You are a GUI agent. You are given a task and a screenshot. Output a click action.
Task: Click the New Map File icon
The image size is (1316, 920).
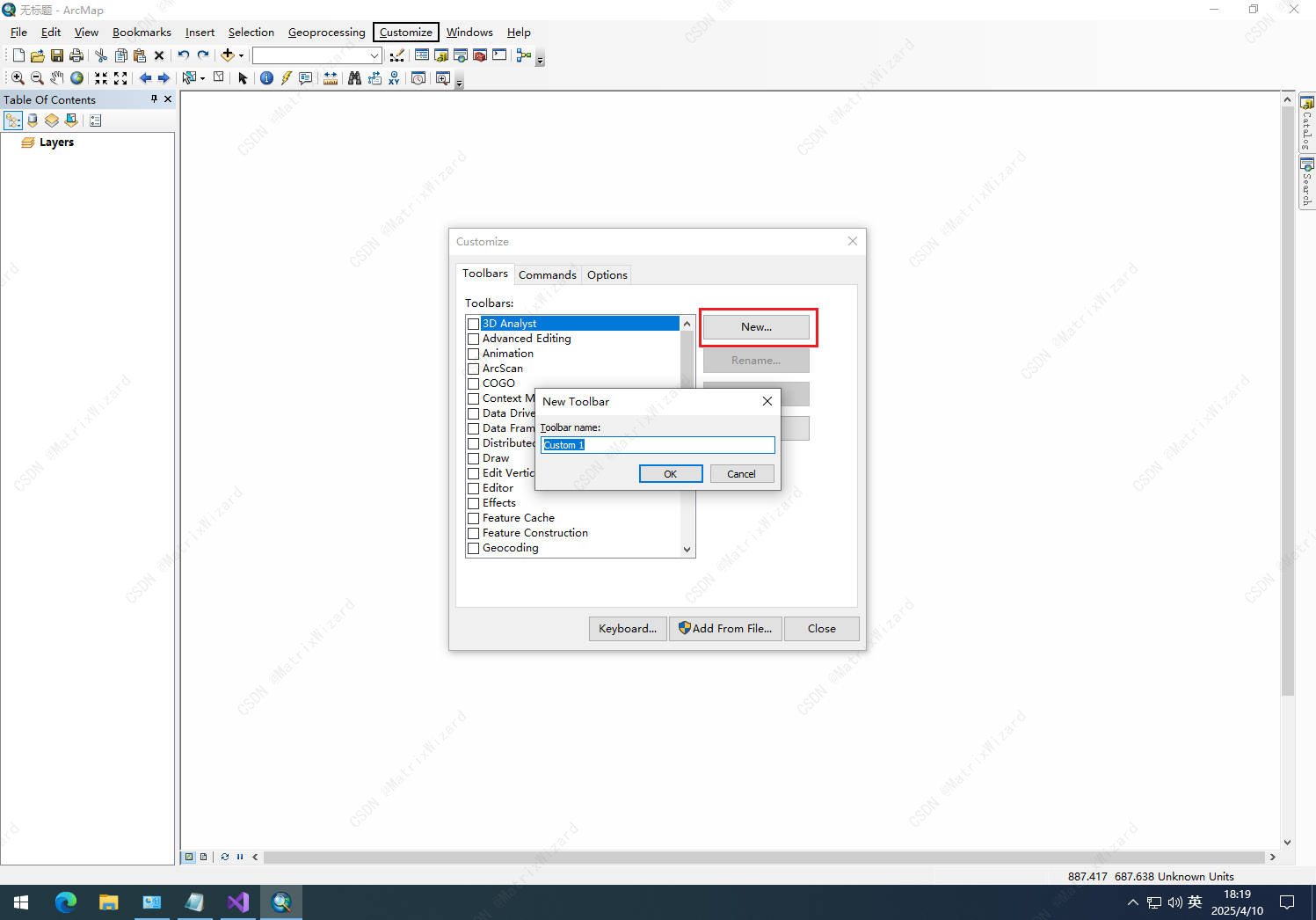18,55
